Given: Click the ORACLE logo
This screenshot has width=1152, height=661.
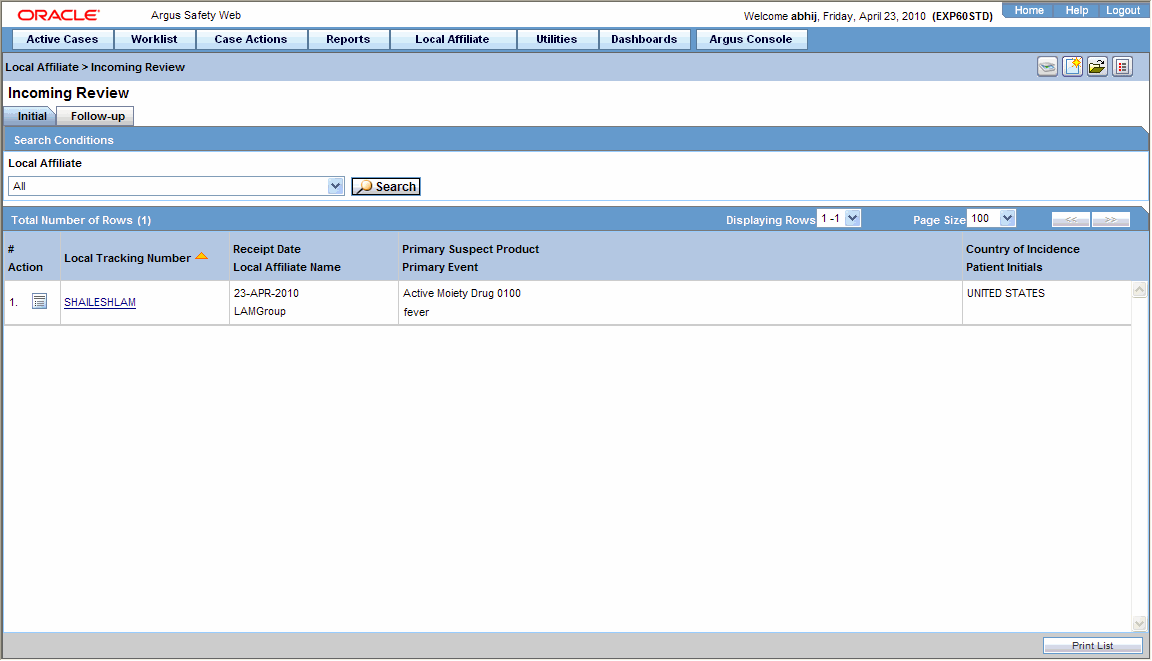Looking at the screenshot, I should (x=57, y=14).
